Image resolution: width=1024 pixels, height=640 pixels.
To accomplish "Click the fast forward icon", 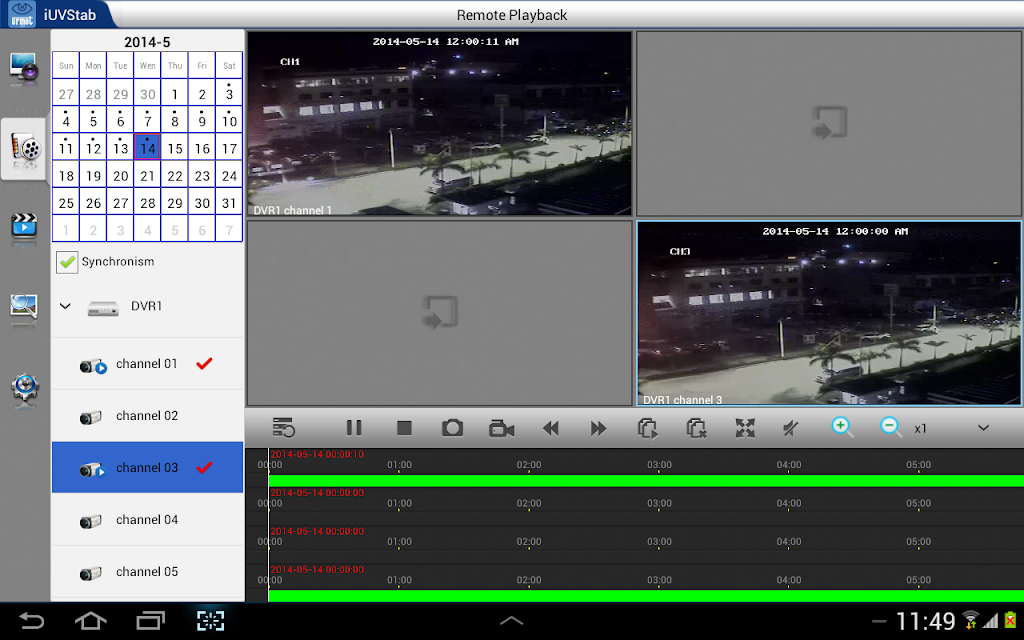I will coord(598,428).
